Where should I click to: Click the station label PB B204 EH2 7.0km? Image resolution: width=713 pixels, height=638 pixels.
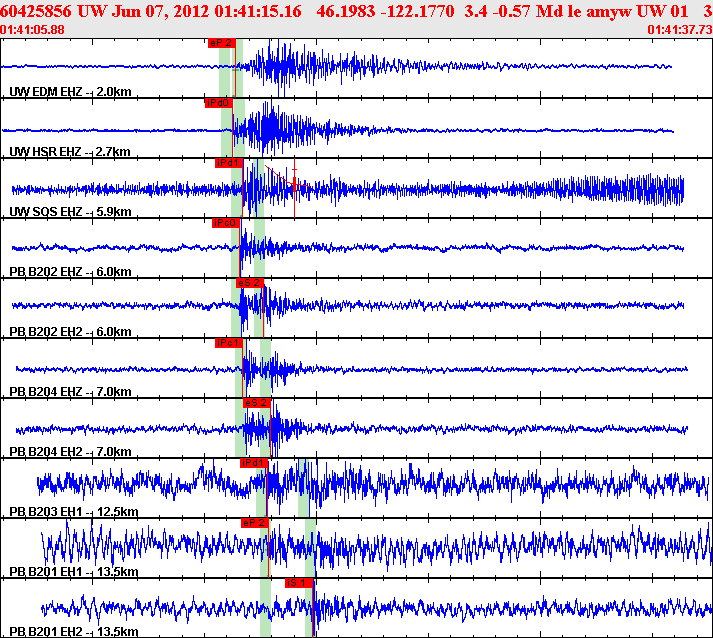pyautogui.click(x=70, y=452)
